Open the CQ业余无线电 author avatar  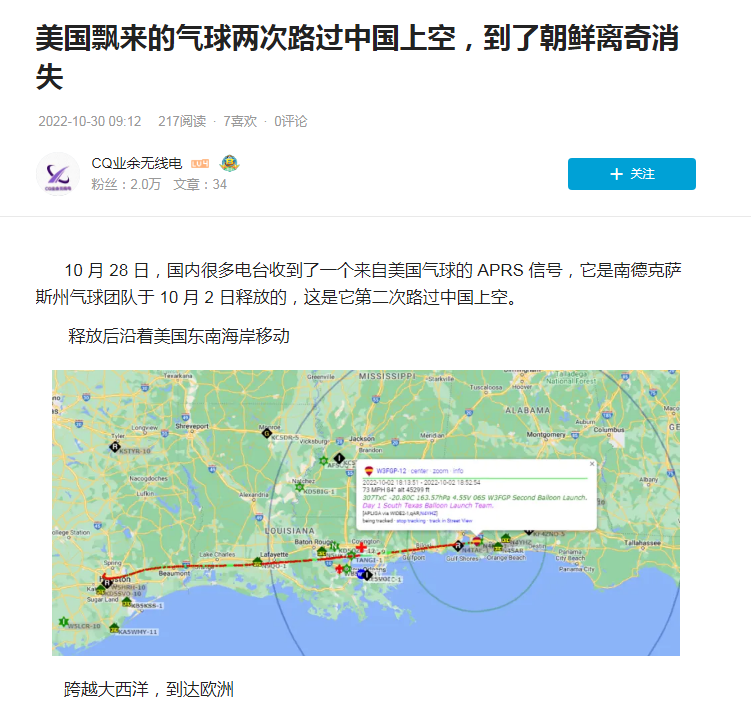[x=58, y=174]
